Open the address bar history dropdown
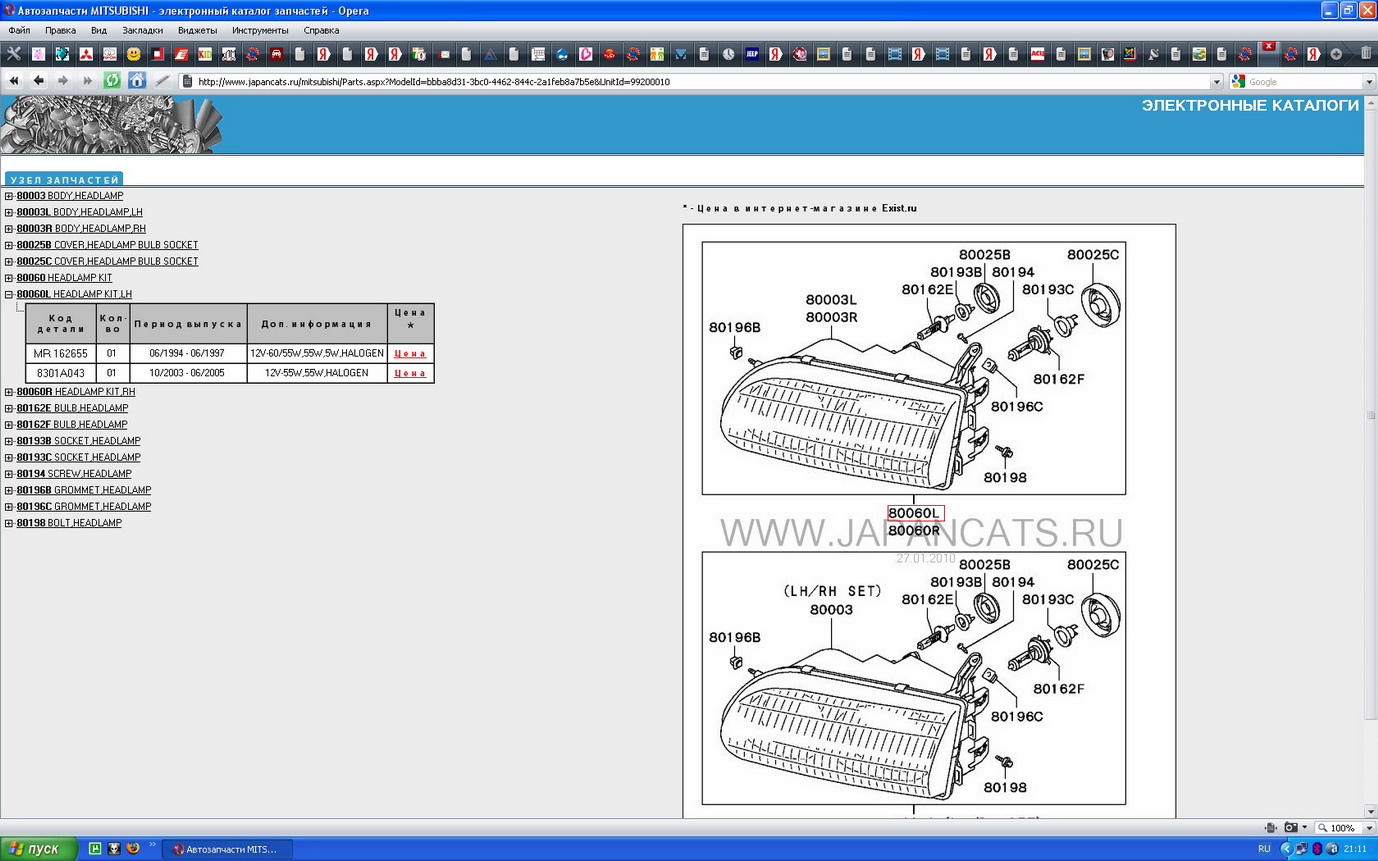Screen dimensions: 1378x861 tap(1217, 82)
